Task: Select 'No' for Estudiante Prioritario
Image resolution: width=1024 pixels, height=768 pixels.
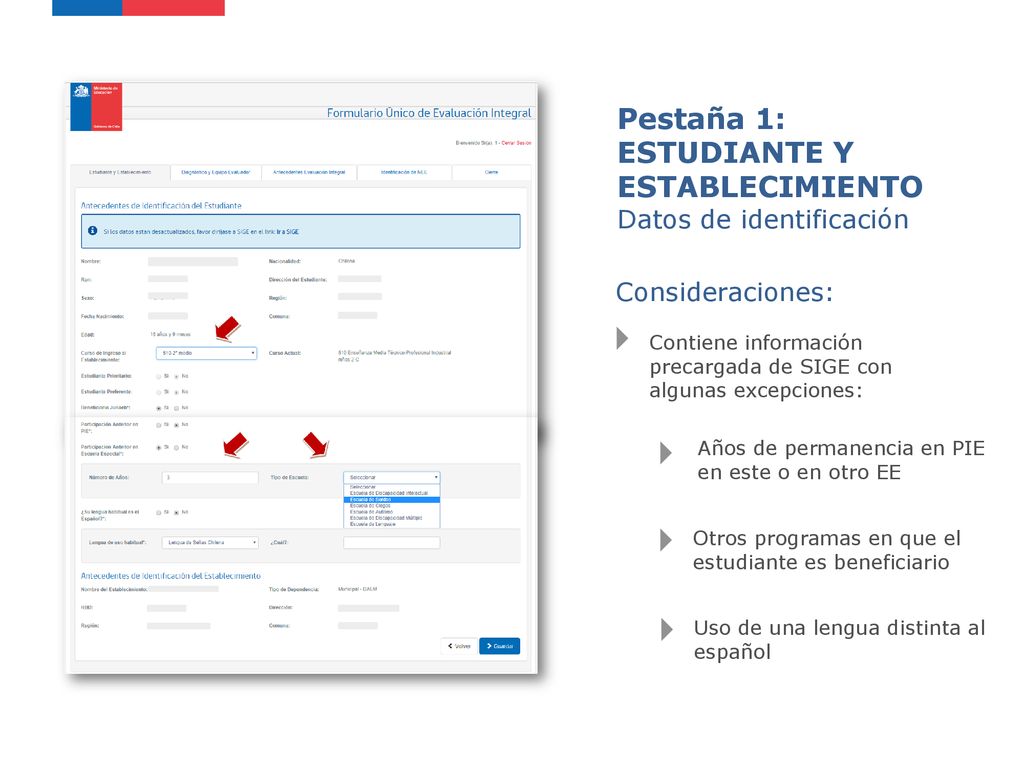Action: tap(176, 377)
